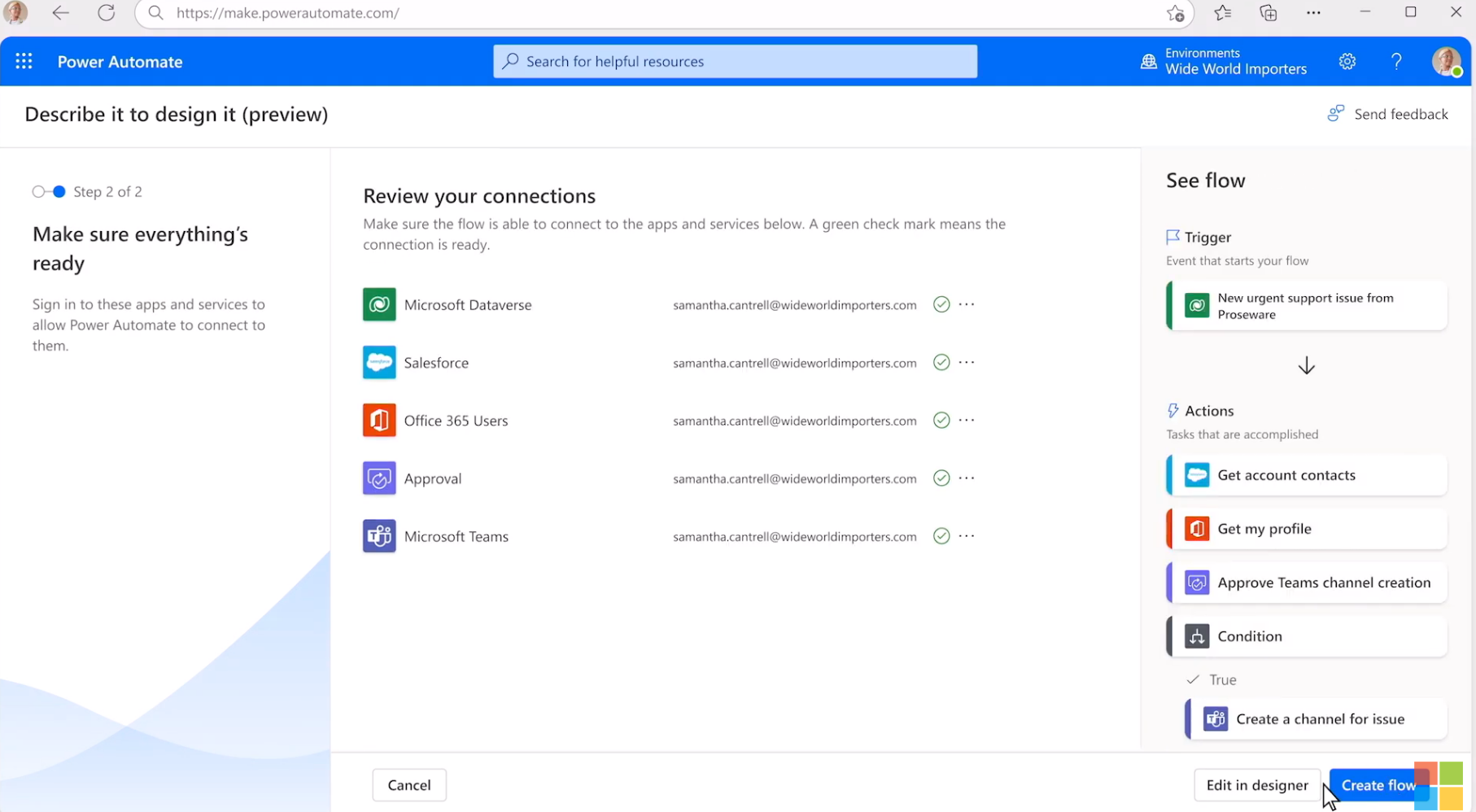The width and height of the screenshot is (1476, 812).
Task: Open more options for Office 365 Users
Action: coord(967,420)
